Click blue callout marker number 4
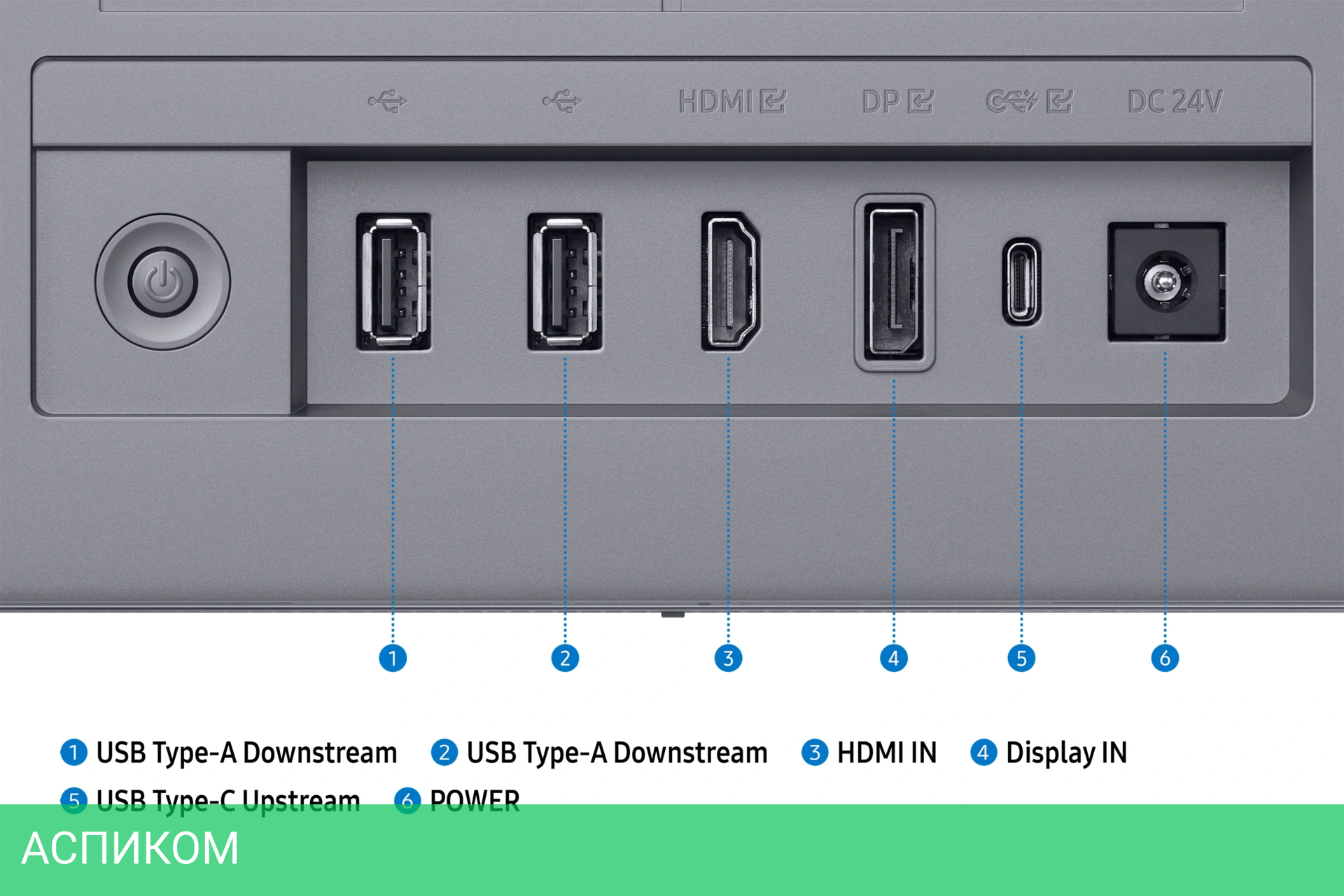This screenshot has height=896, width=1344. click(893, 658)
